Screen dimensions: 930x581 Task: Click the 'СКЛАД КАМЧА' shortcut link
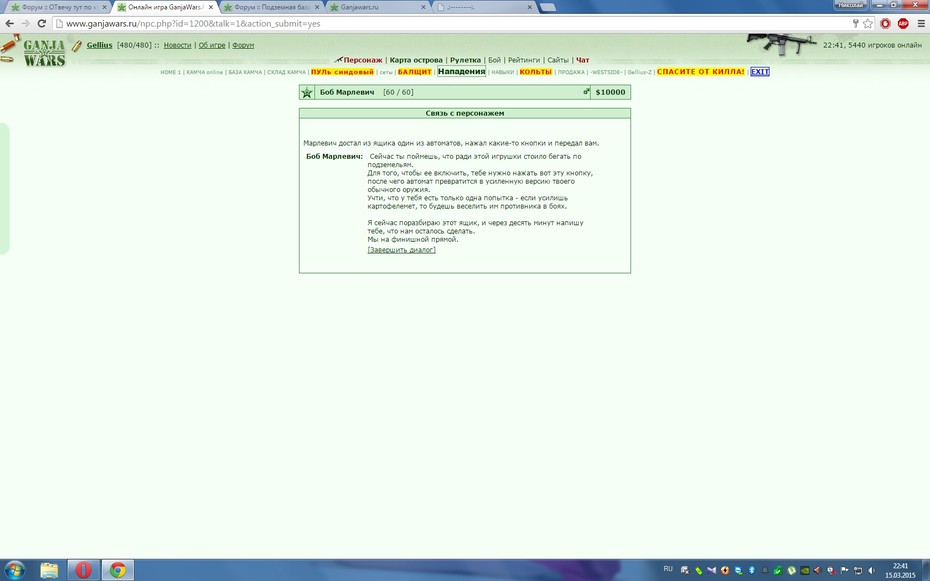pos(286,72)
